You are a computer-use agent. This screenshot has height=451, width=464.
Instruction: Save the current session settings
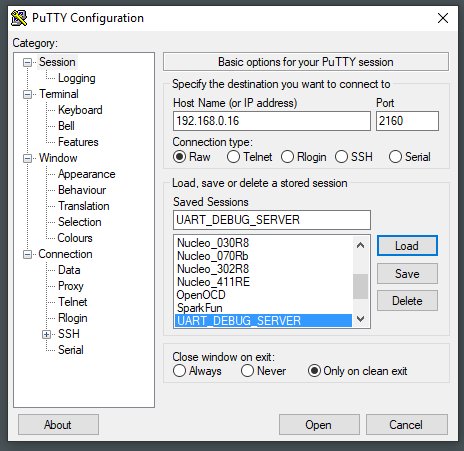[x=407, y=274]
